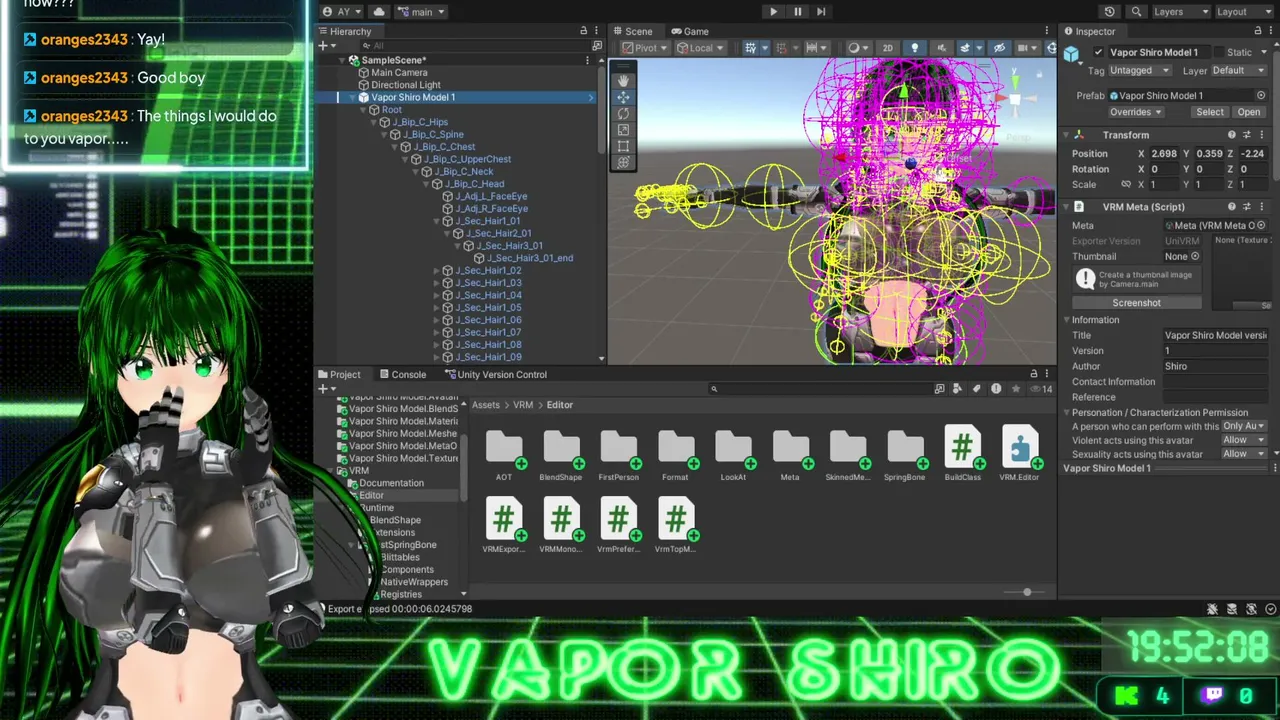1280x720 pixels.
Task: Expand the J_Sec_Hair1_02 hierarchy node
Action: point(437,270)
